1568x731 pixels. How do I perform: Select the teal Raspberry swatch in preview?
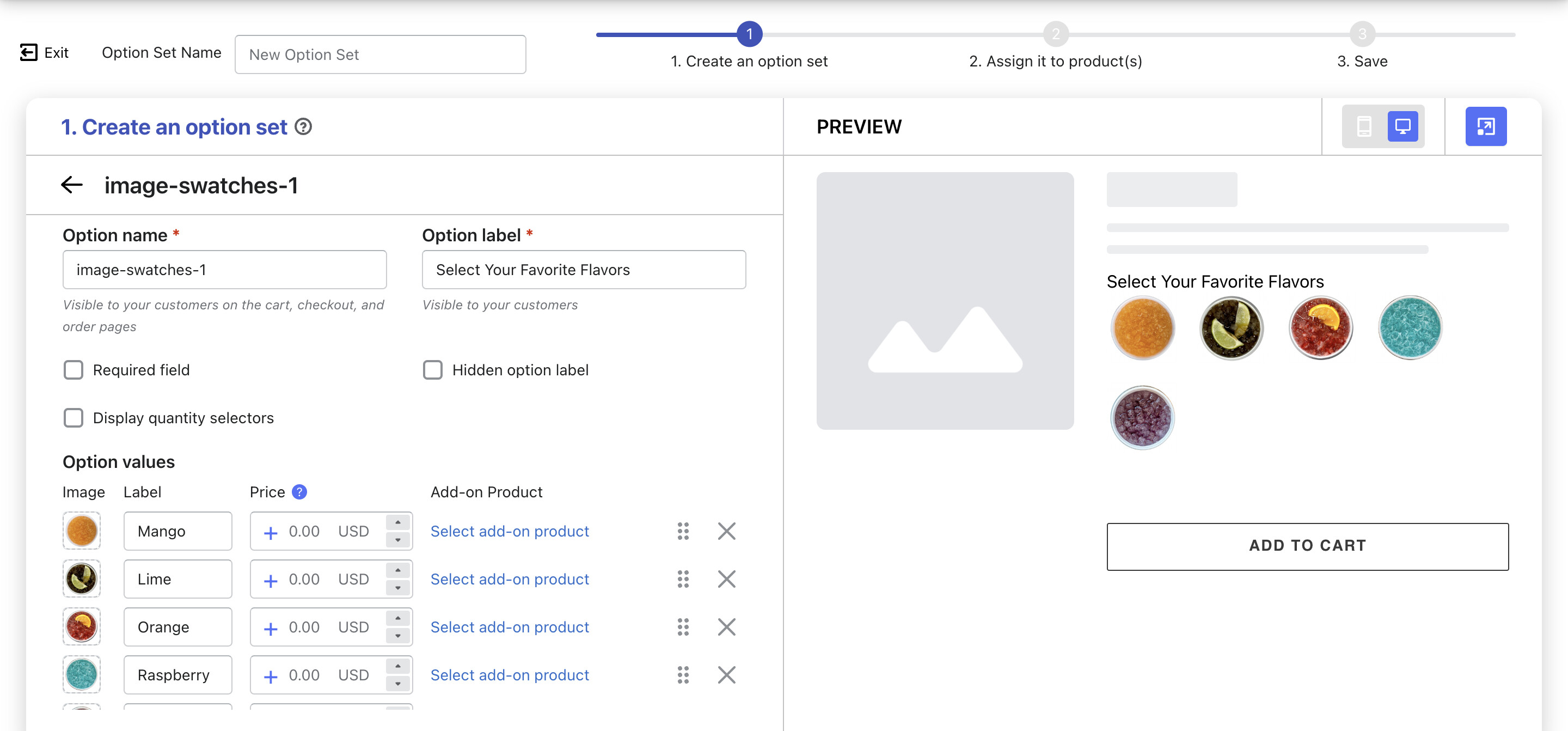(x=1410, y=328)
